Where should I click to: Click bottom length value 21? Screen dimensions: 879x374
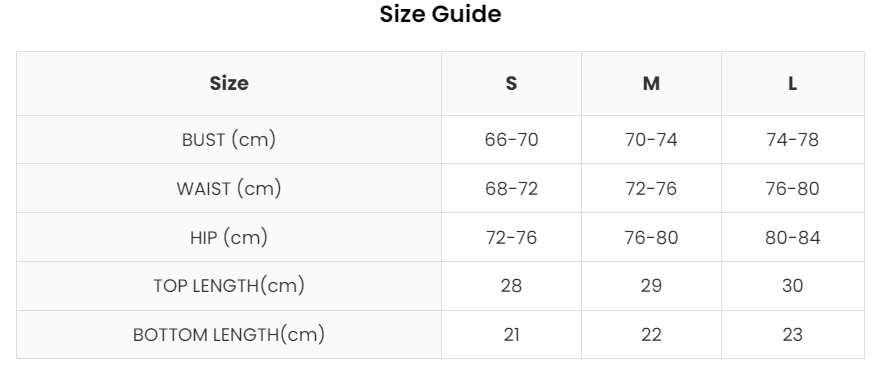coord(511,335)
